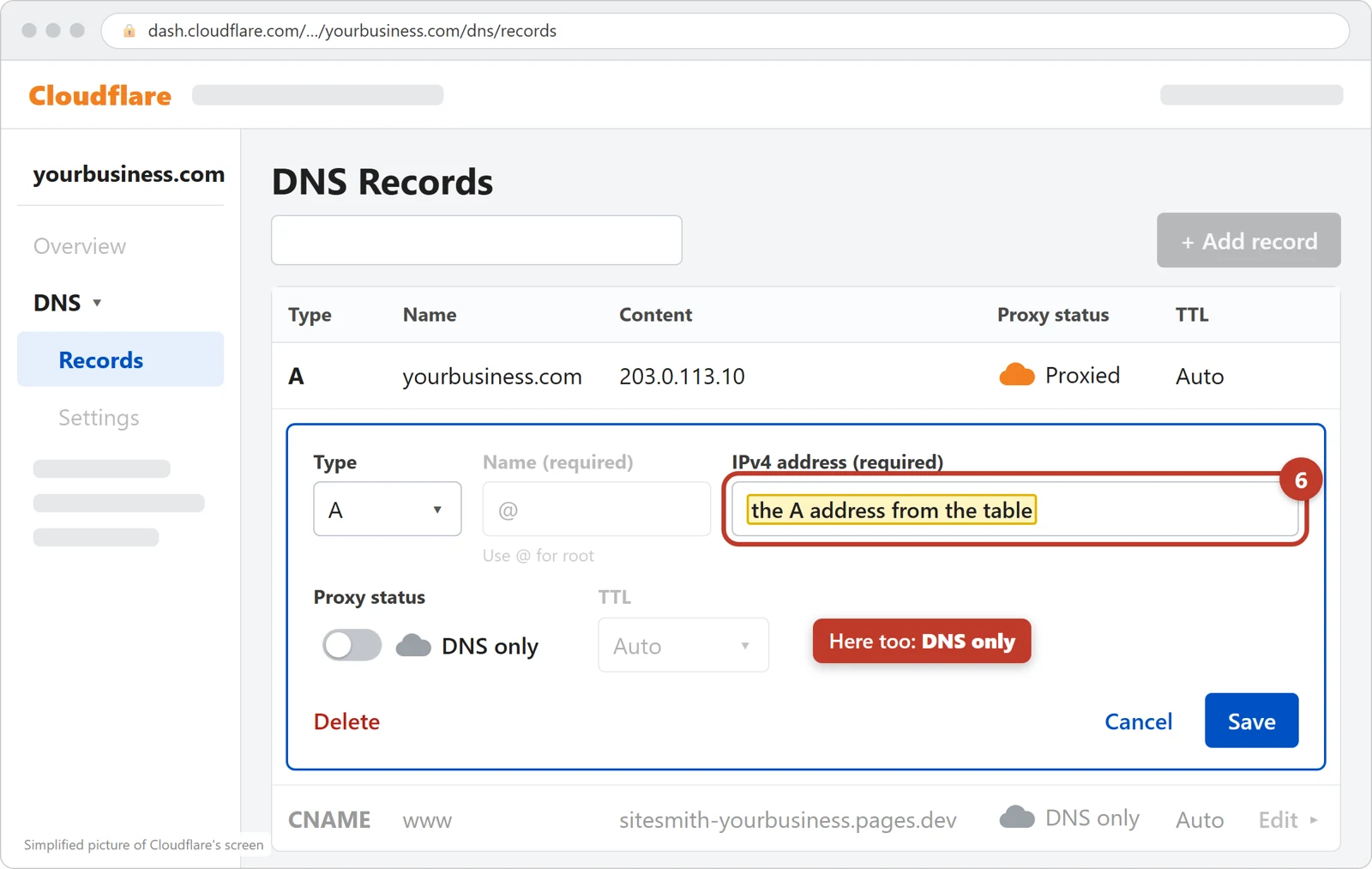Click the Name column header
Viewport: 1372px width, 869px height.
click(430, 315)
